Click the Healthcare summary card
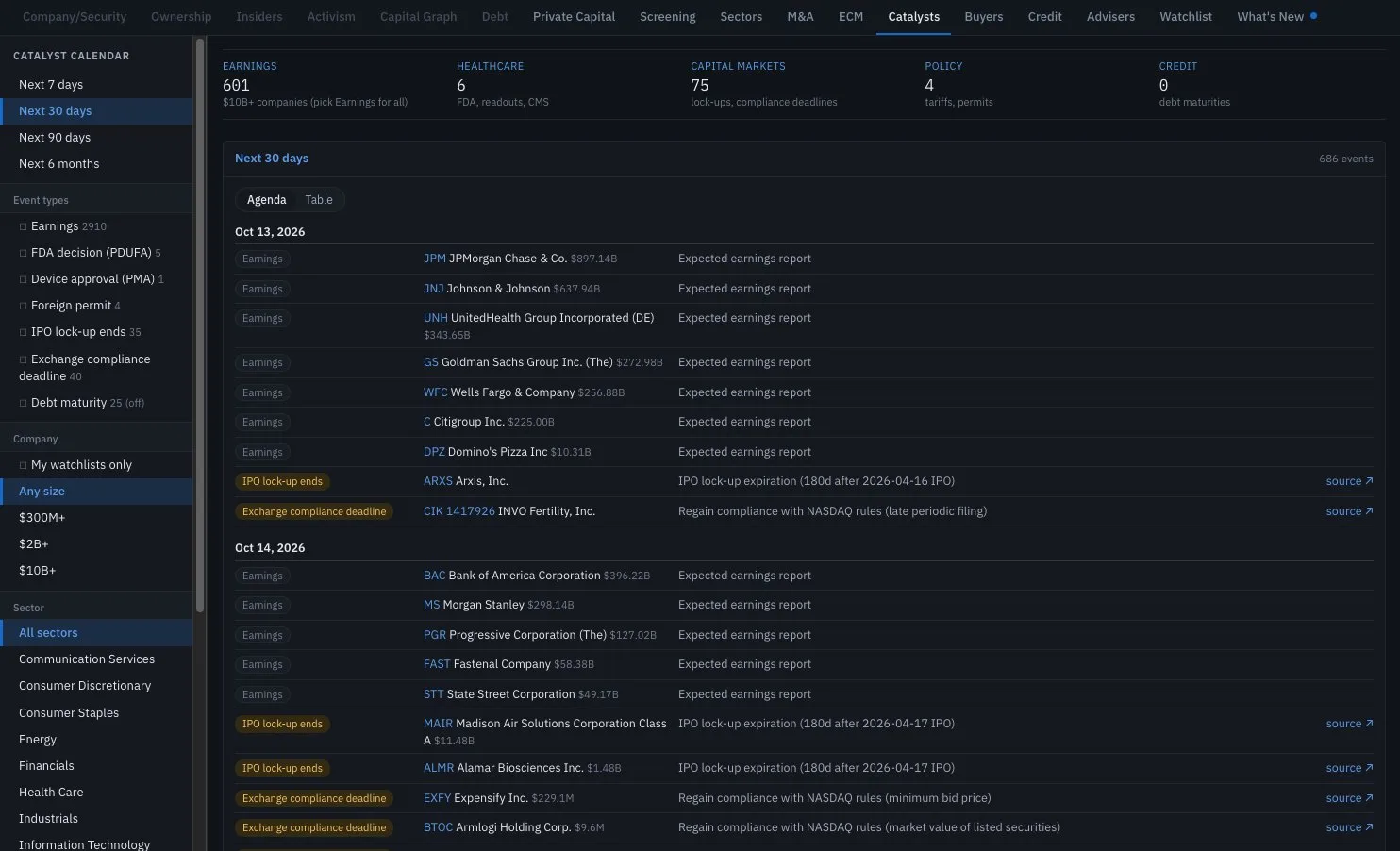Image resolution: width=1400 pixels, height=851 pixels. (x=564, y=84)
